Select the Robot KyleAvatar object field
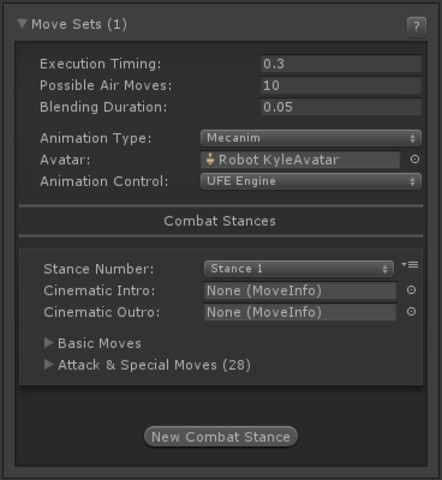This screenshot has width=442, height=480. point(300,160)
